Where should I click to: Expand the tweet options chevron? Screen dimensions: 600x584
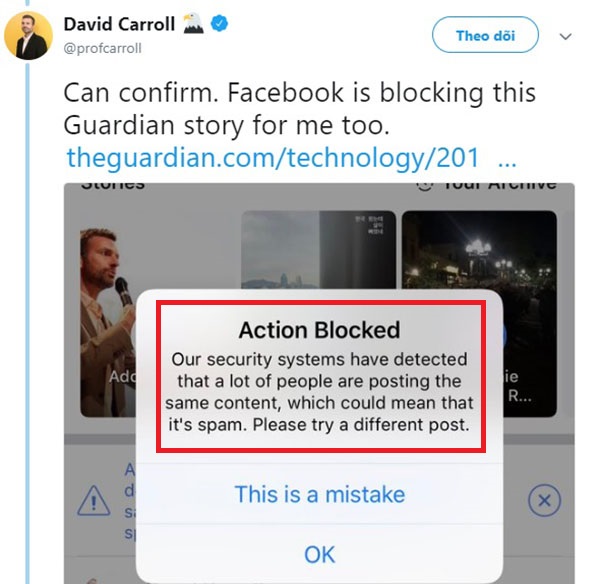coord(565,36)
